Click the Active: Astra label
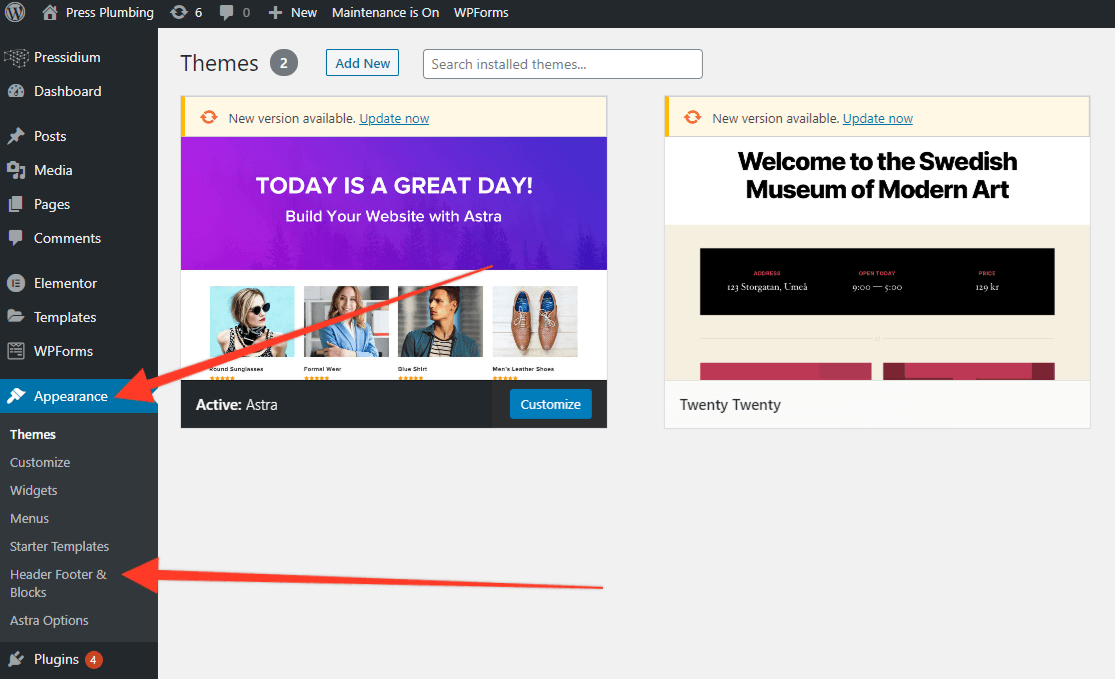This screenshot has height=679, width=1115. 237,405
